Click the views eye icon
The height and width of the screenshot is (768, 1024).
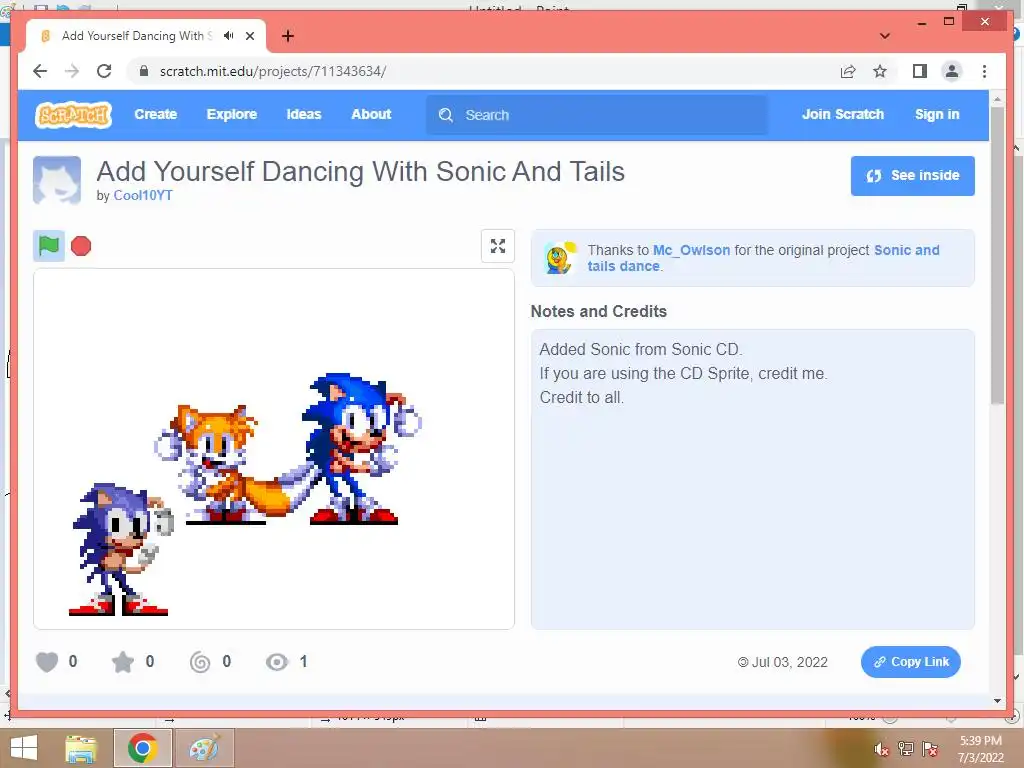[277, 662]
